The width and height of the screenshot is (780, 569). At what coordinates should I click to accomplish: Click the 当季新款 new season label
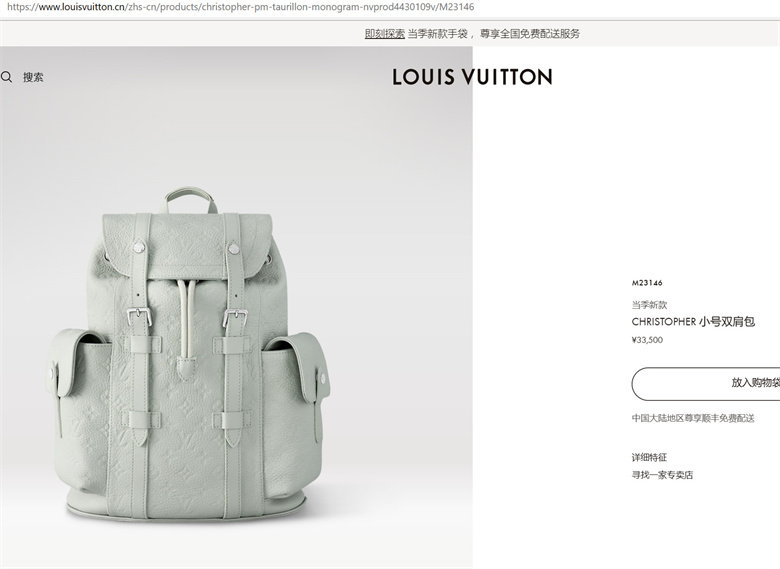pyautogui.click(x=649, y=305)
